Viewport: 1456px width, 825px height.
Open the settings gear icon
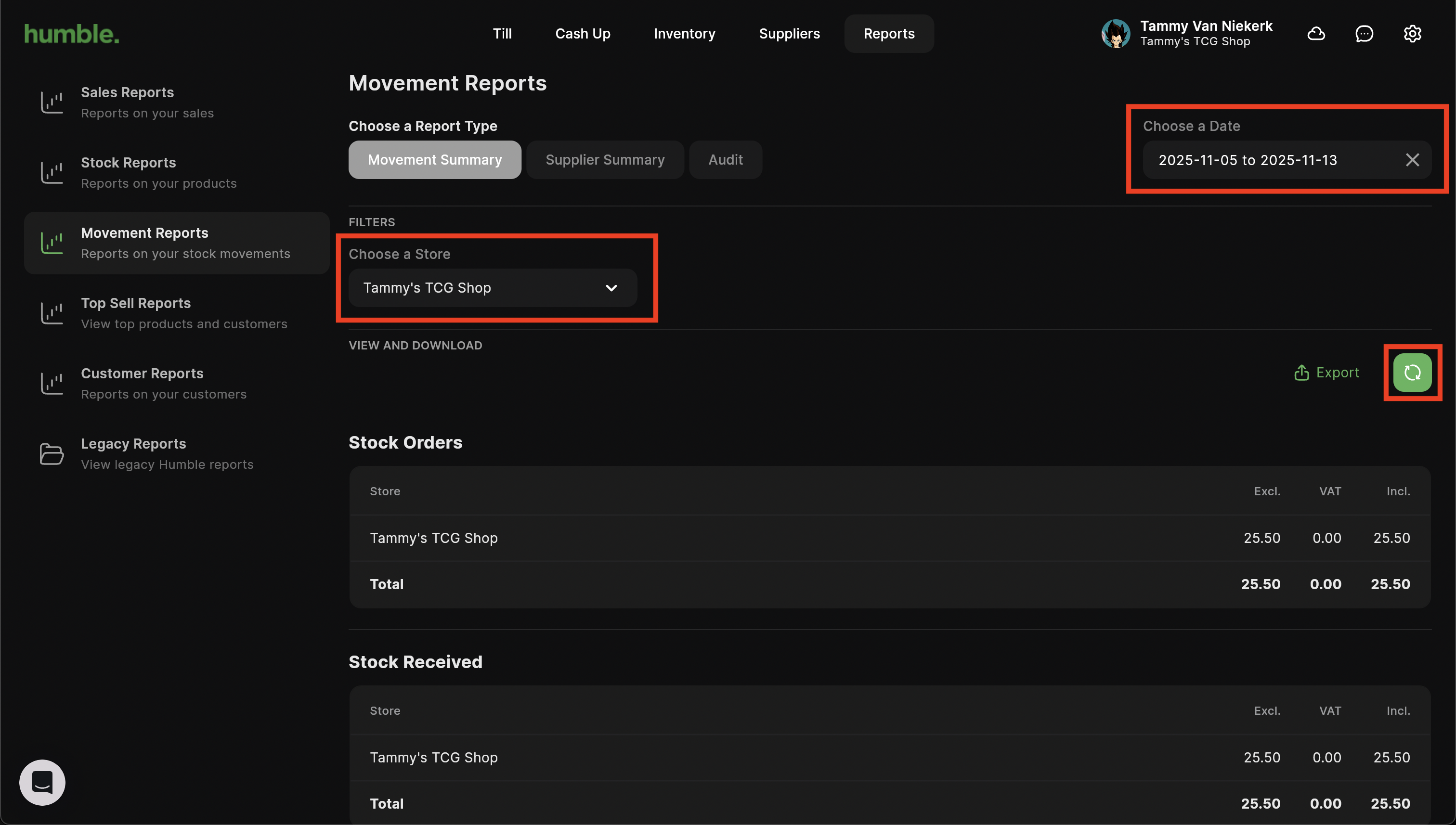1412,33
